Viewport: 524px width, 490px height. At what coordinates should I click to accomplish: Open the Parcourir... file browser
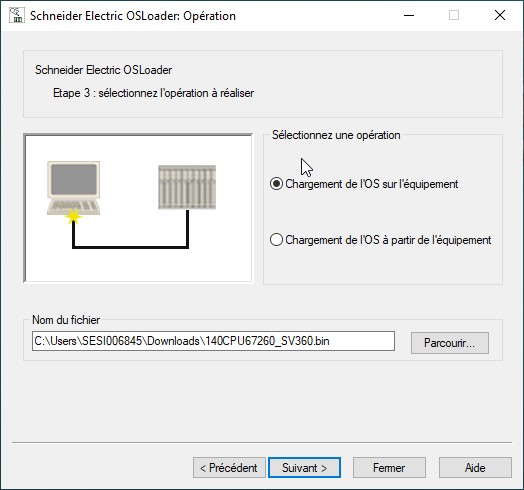click(x=450, y=343)
